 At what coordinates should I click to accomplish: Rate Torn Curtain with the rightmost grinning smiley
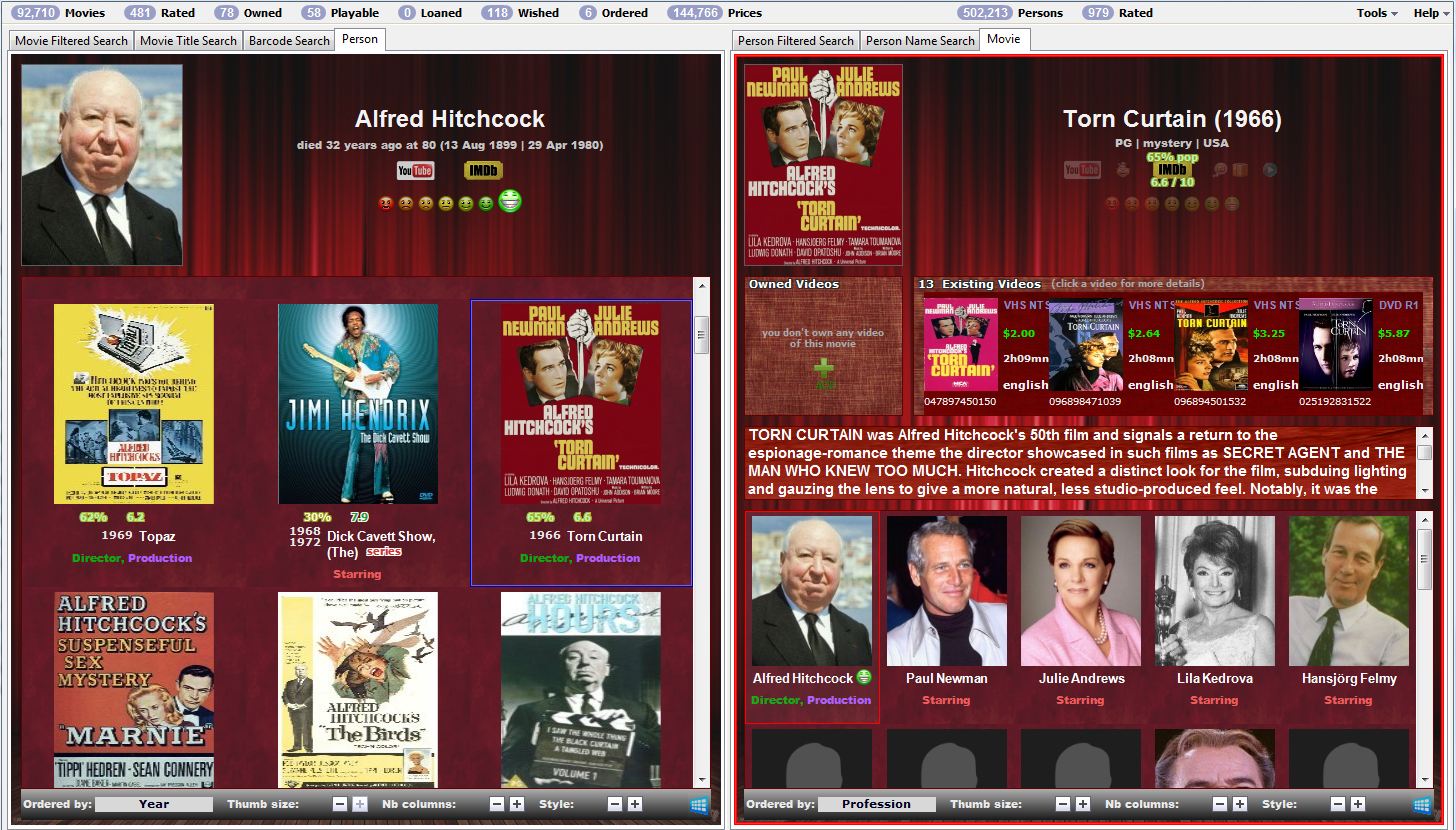point(1232,204)
